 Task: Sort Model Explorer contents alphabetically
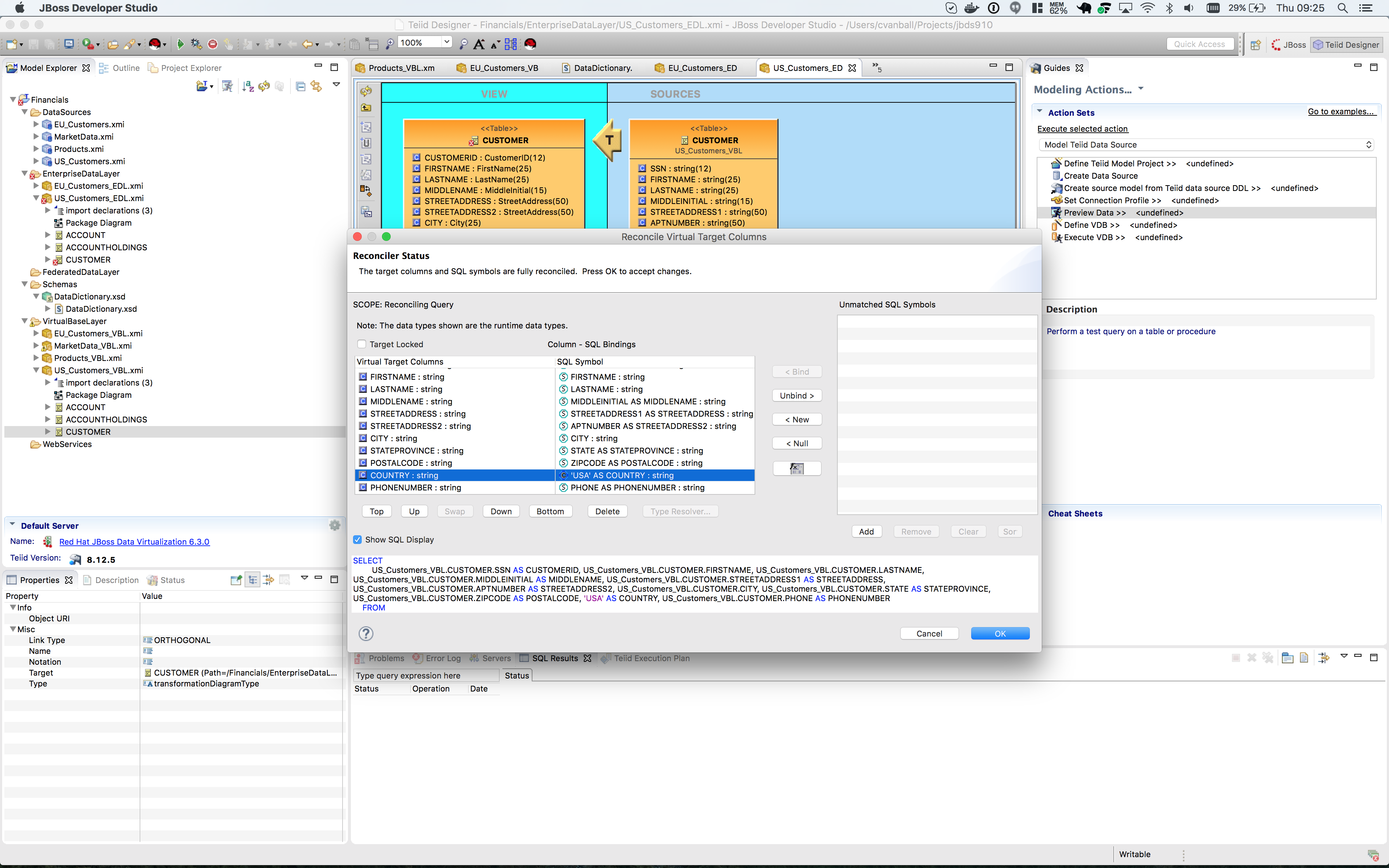tap(248, 86)
